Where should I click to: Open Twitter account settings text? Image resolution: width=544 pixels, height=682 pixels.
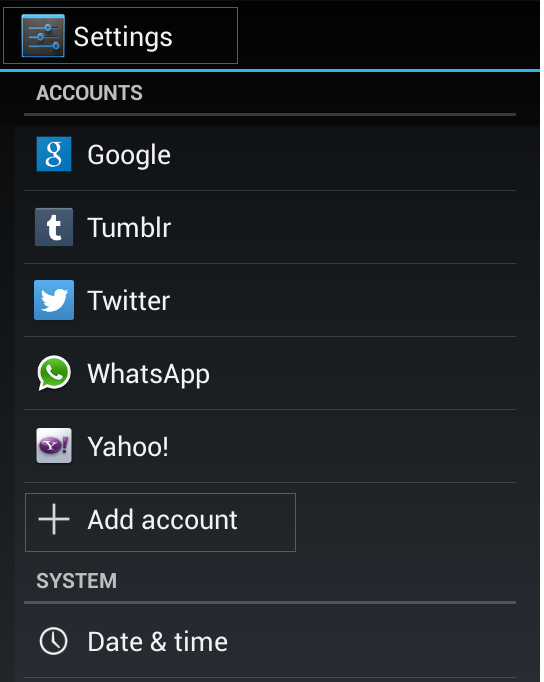[x=129, y=301]
